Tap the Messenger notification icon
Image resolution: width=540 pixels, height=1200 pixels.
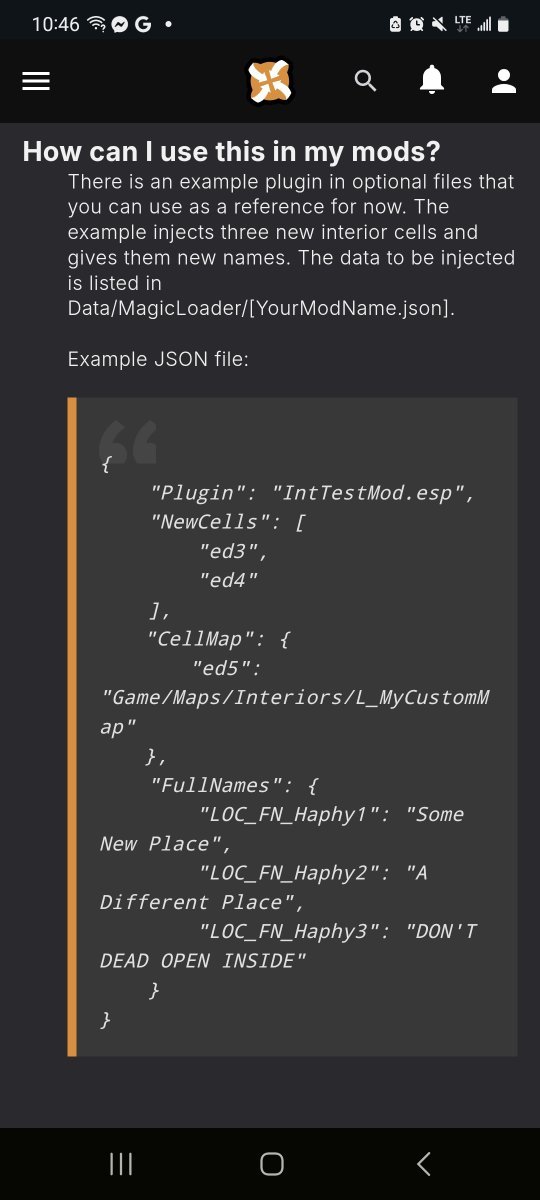[119, 24]
